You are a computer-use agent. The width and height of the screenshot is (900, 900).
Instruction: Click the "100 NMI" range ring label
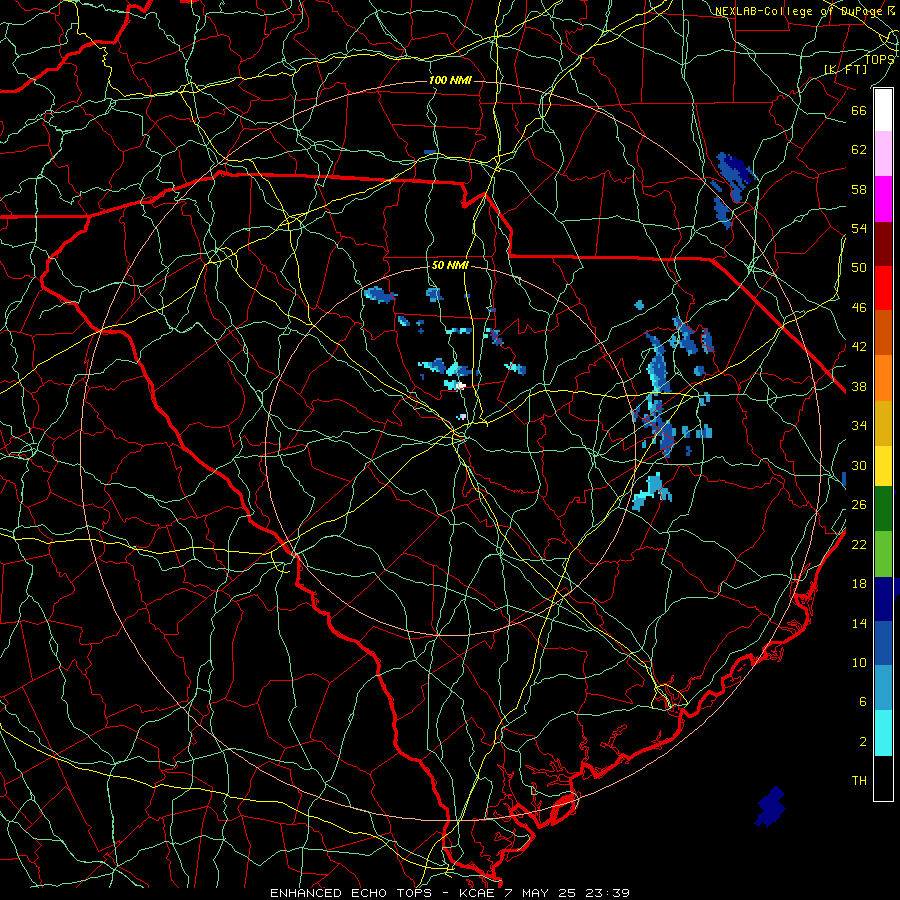tap(450, 80)
